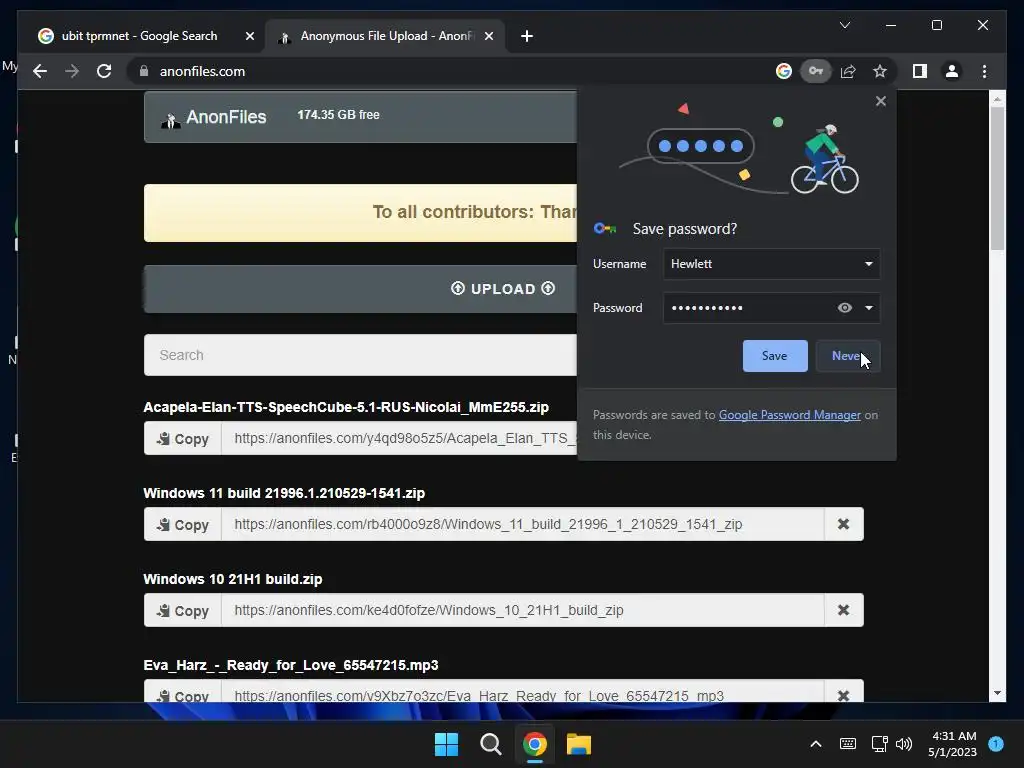Click the AnonFiles logo
The width and height of the screenshot is (1024, 768).
214,117
